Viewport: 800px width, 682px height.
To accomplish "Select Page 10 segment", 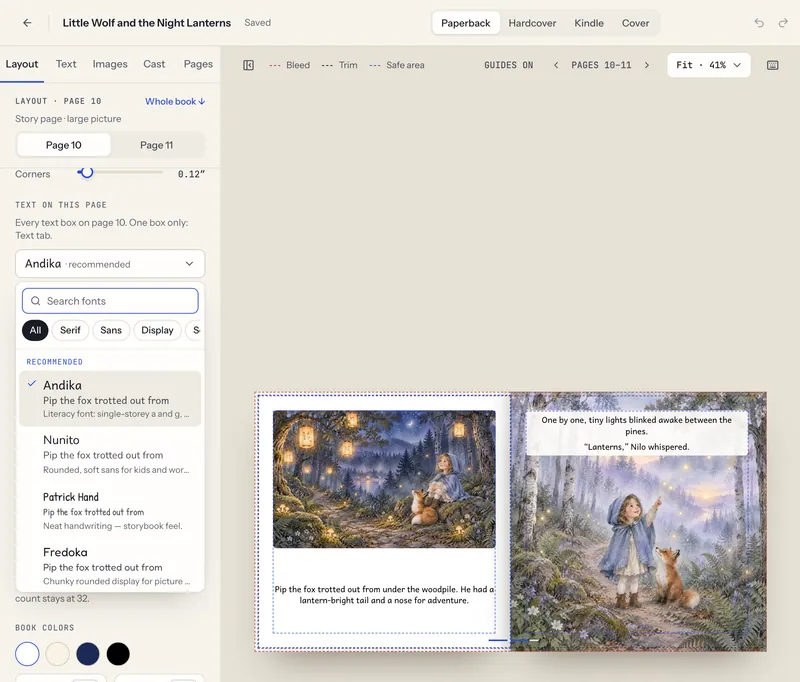I will coord(64,145).
